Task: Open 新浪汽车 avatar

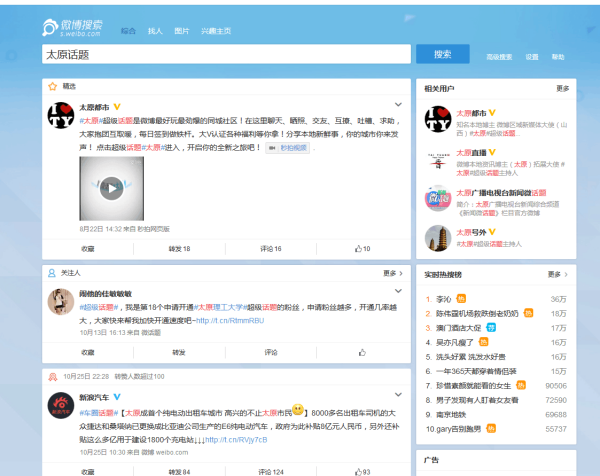Action: [61, 405]
